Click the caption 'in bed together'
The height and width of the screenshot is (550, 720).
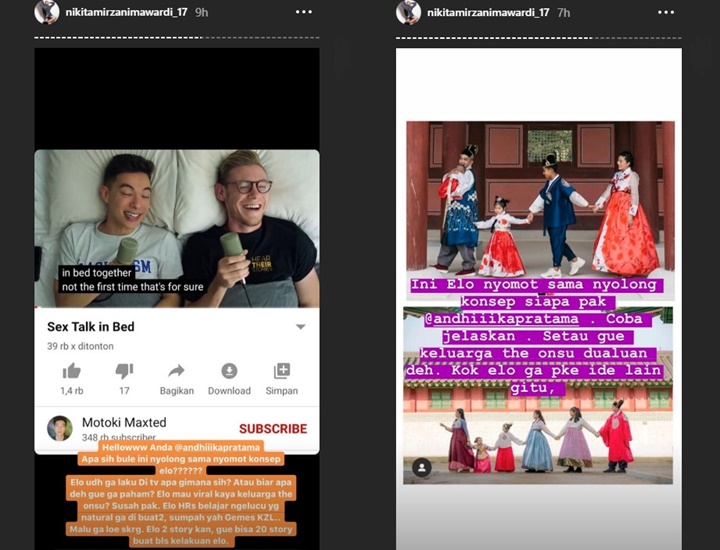pyautogui.click(x=97, y=273)
